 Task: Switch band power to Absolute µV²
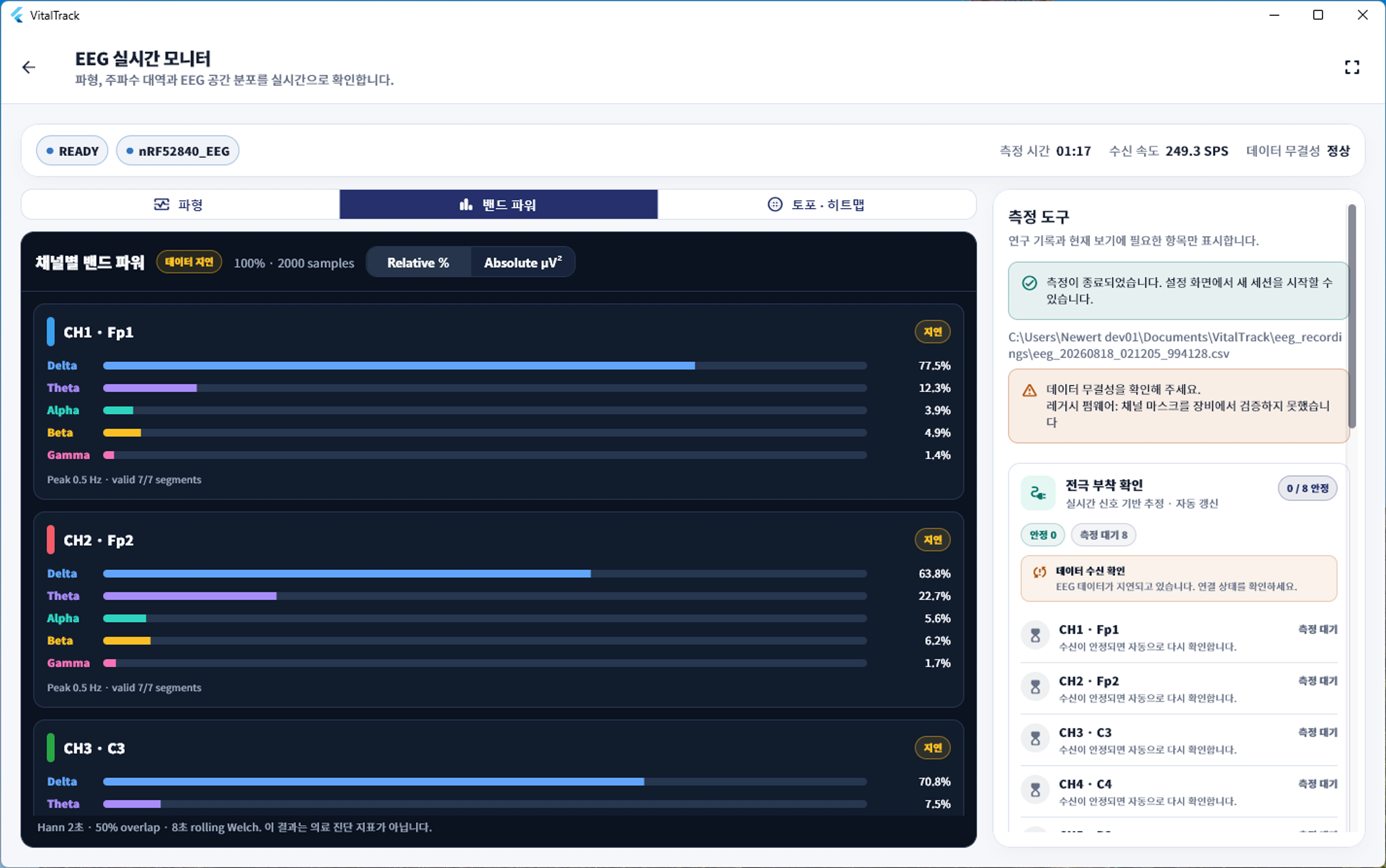pos(523,262)
